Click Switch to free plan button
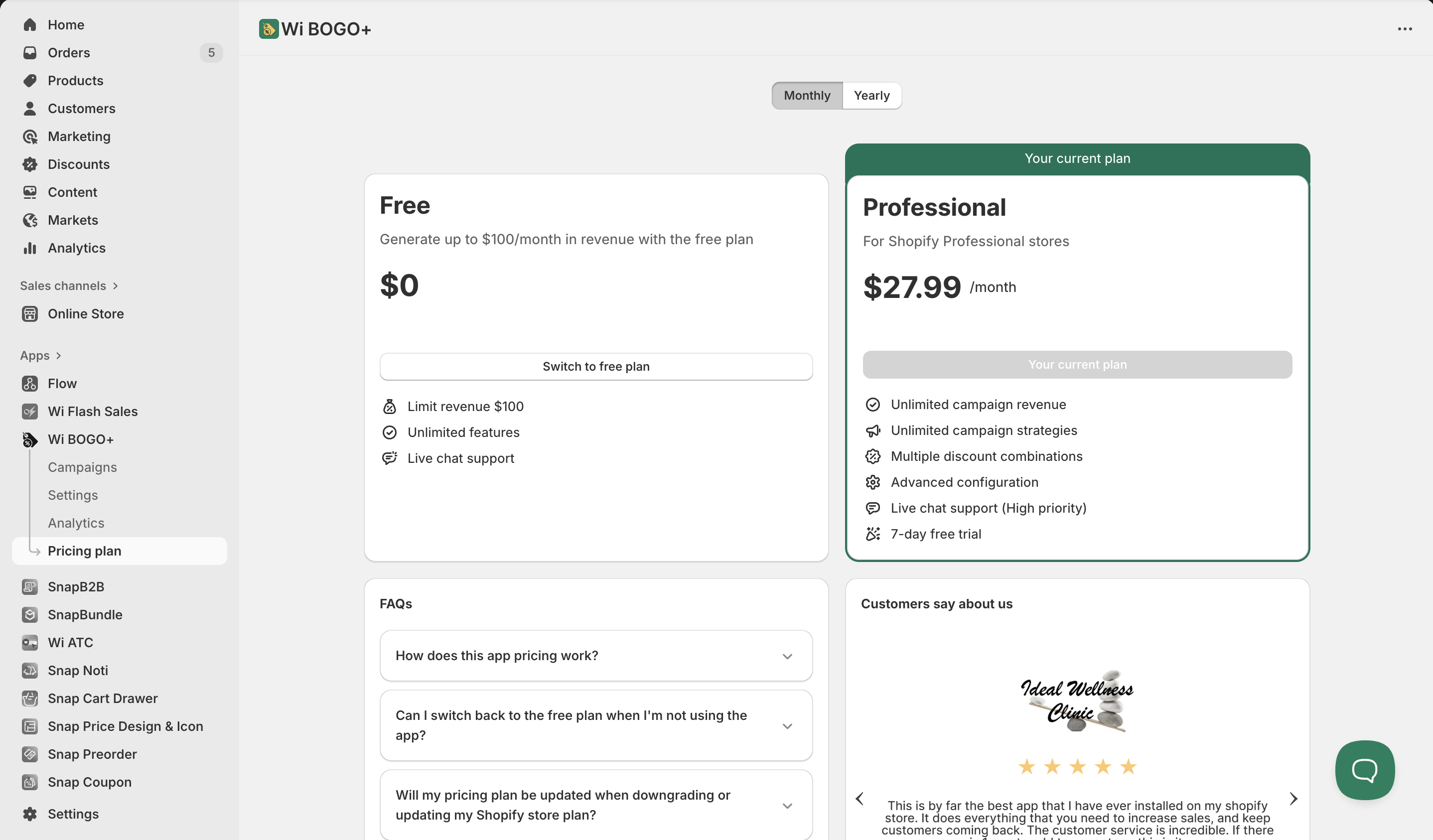Viewport: 1433px width, 840px height. (595, 366)
